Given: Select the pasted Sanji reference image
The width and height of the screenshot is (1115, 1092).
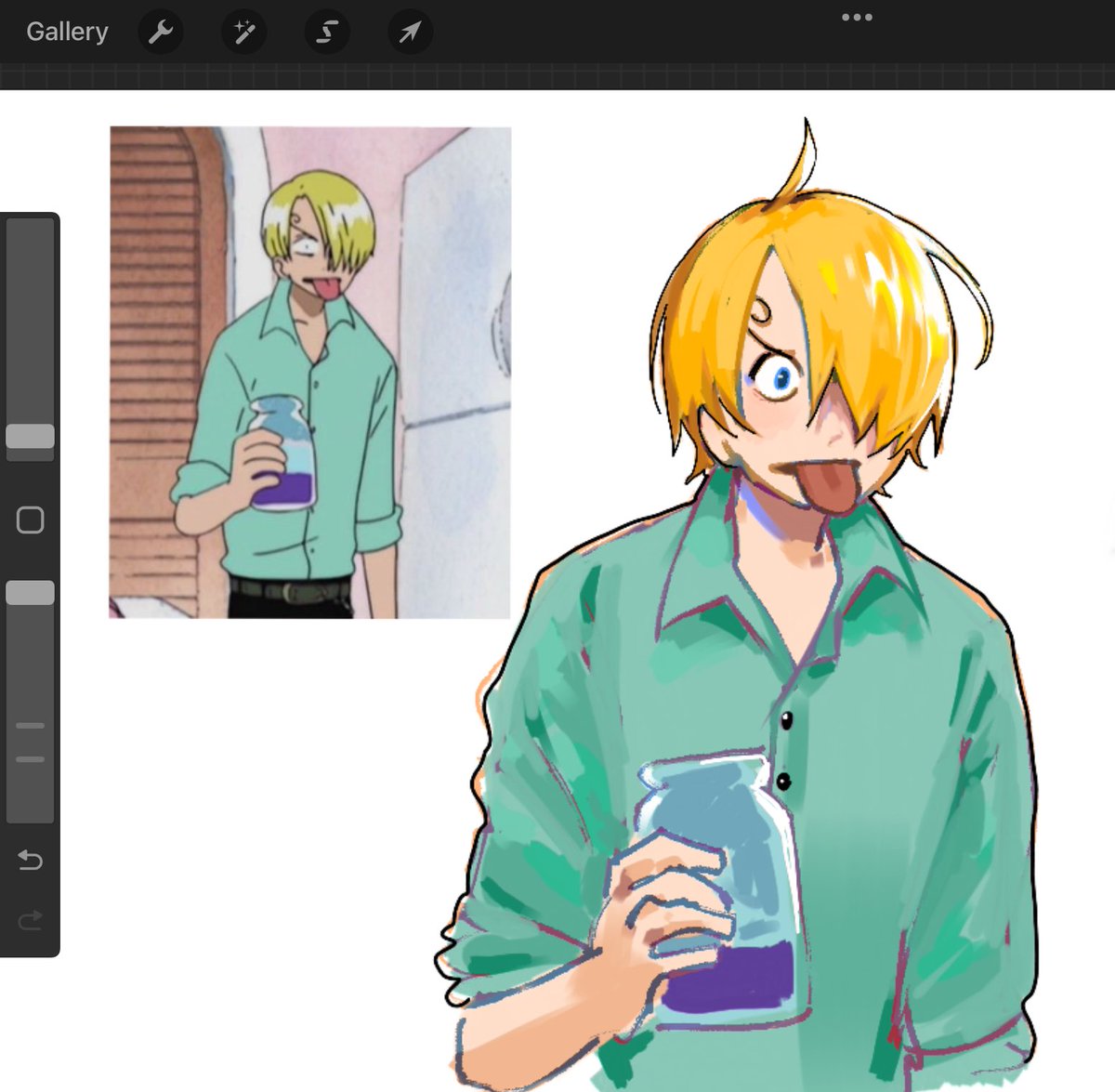Looking at the screenshot, I should [x=307, y=372].
